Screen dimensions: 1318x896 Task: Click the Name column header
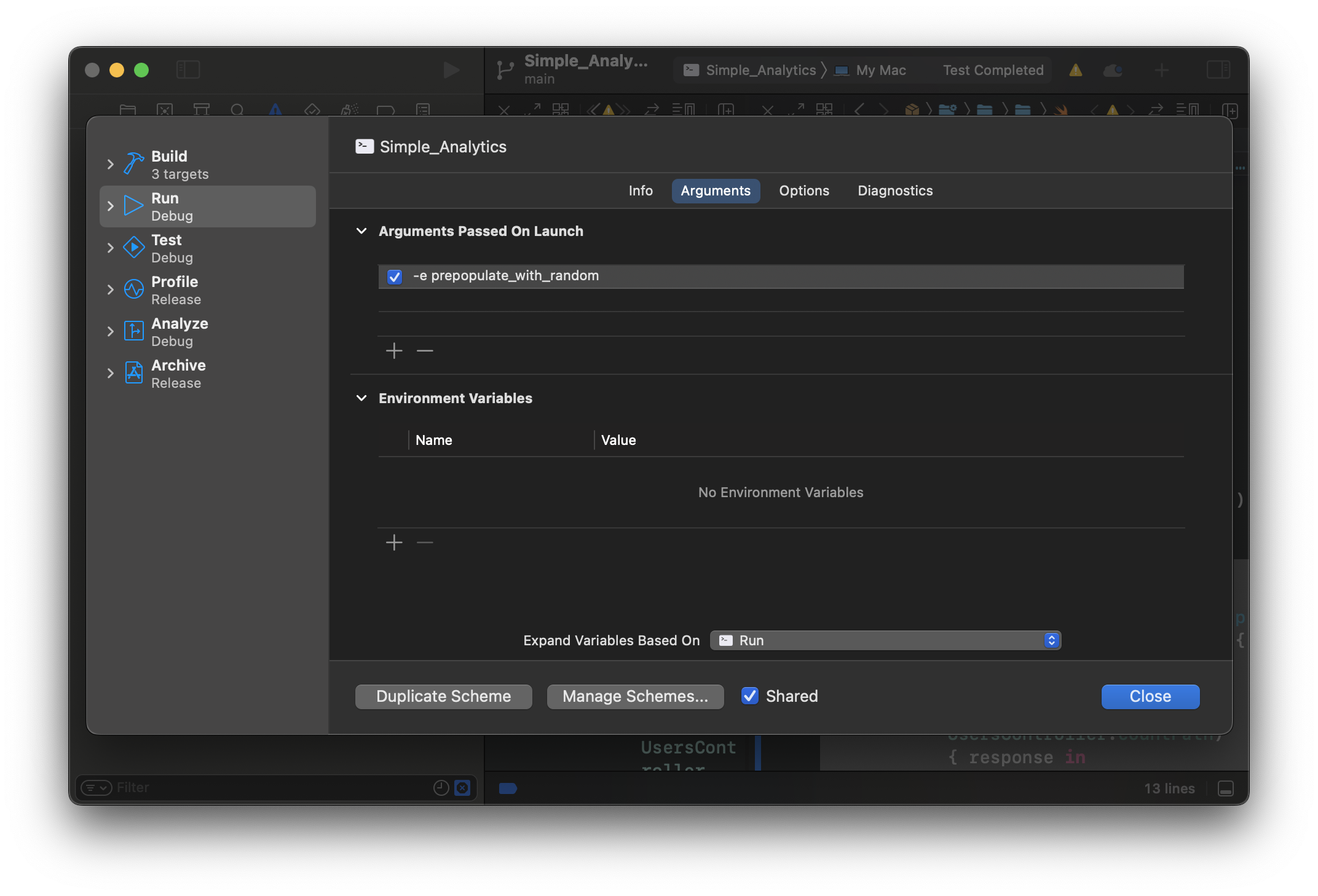434,440
